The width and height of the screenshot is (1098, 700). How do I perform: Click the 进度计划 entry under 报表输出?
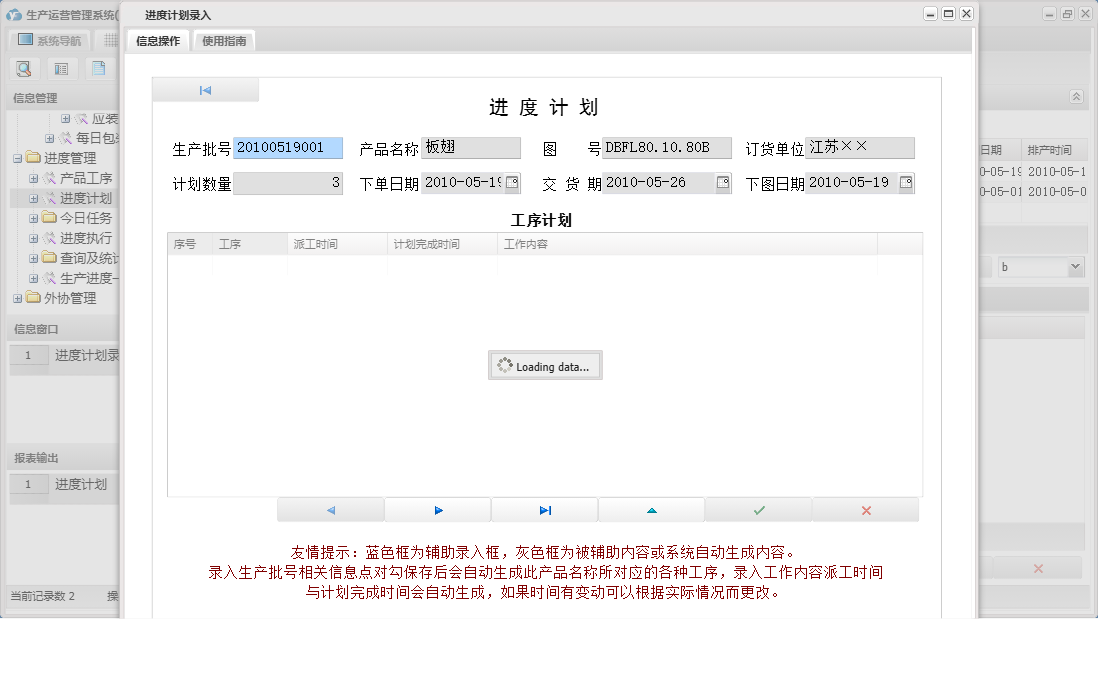coord(83,484)
